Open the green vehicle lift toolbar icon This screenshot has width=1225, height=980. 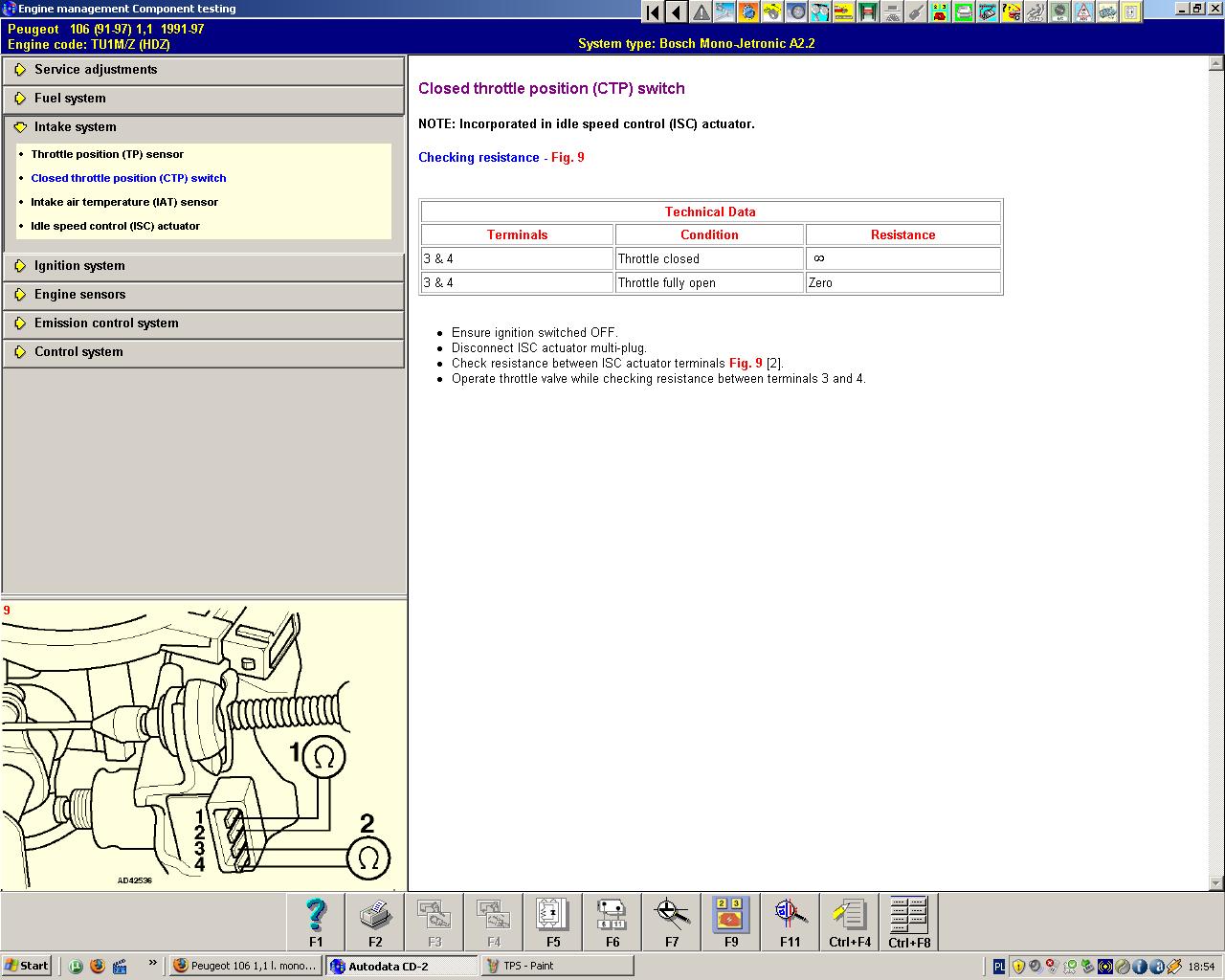pyautogui.click(x=868, y=12)
